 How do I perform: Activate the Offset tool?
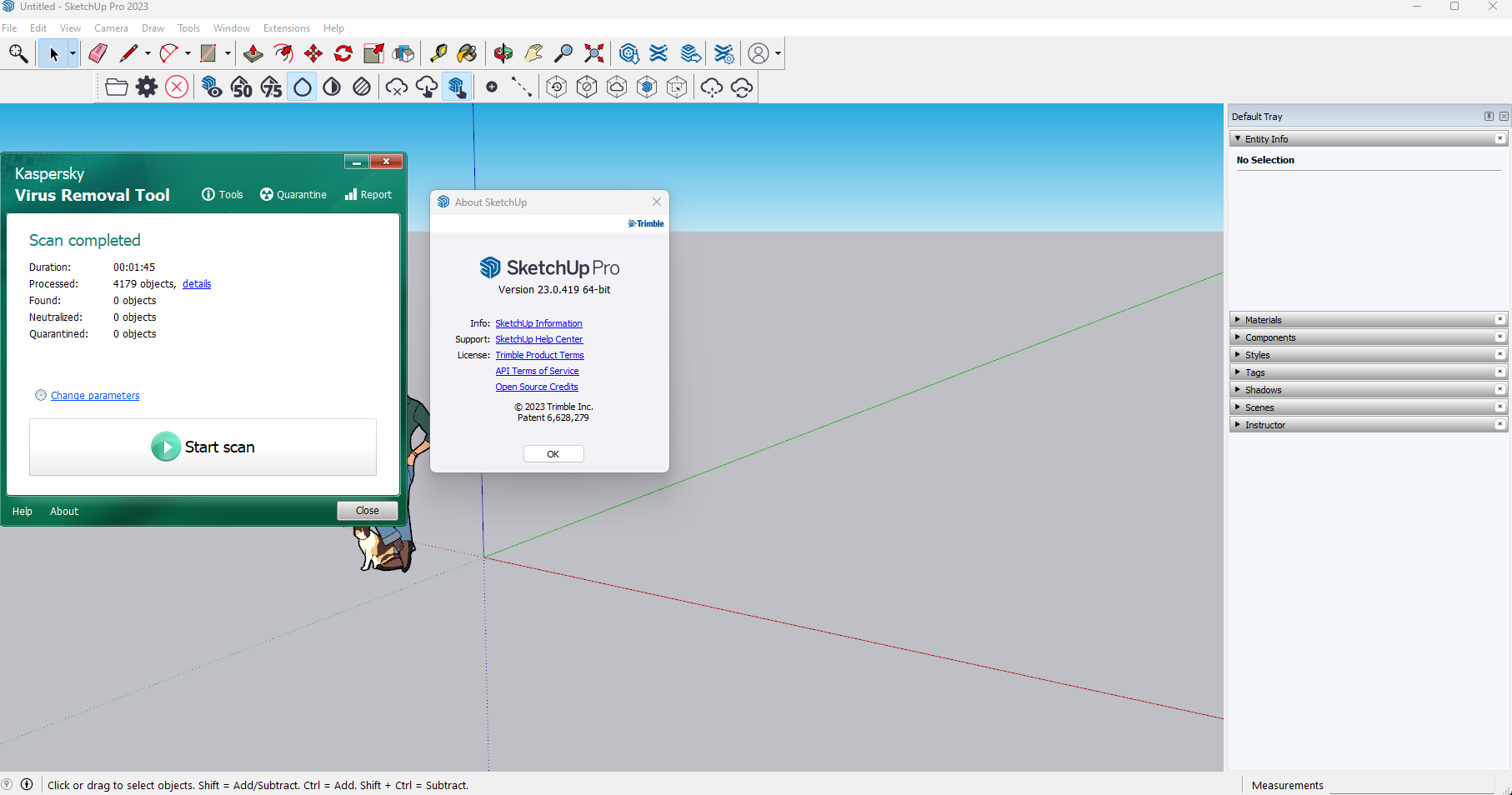pyautogui.click(x=283, y=54)
